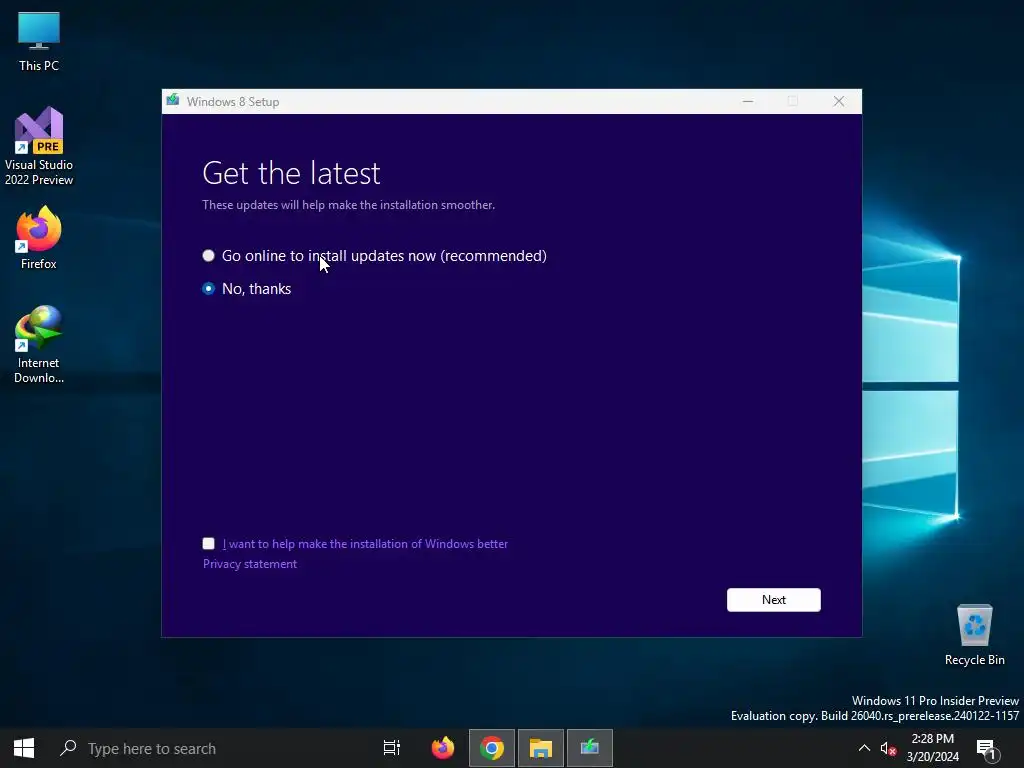The width and height of the screenshot is (1024, 768).
Task: Select the Internet Download Manager desktop shortcut
Action: 39,344
